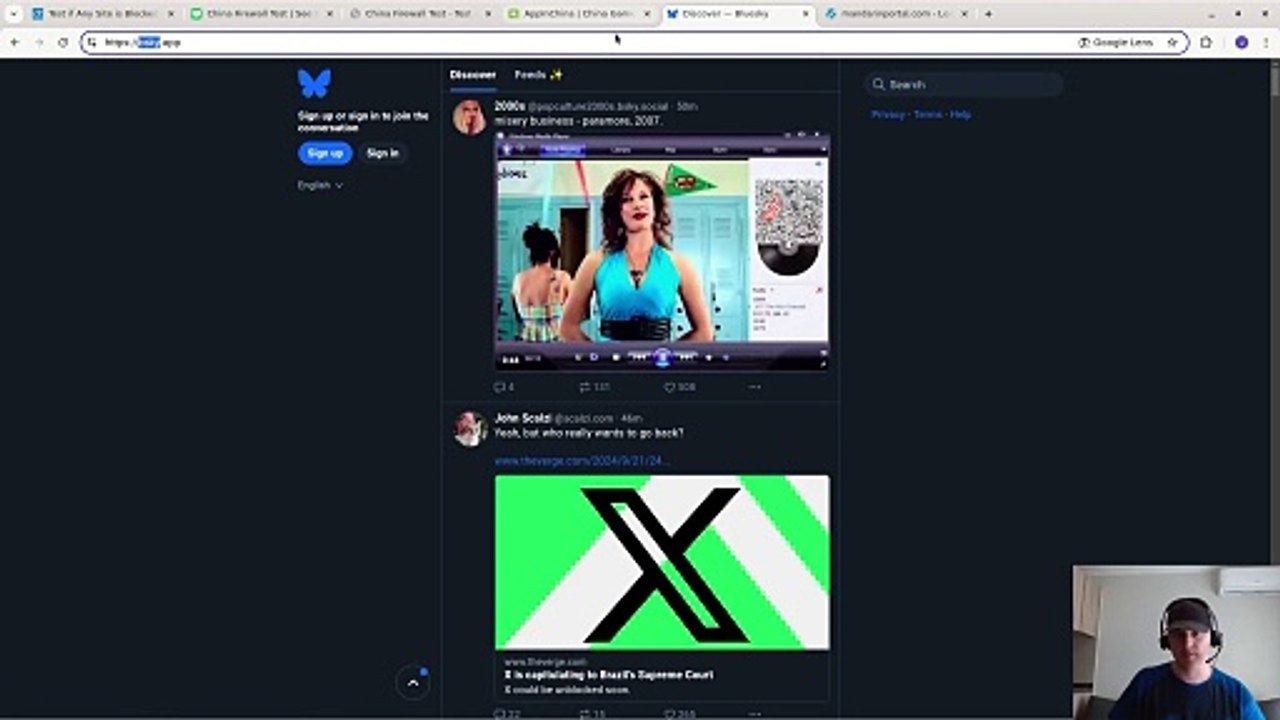The height and width of the screenshot is (720, 1280).
Task: Open the Help link
Action: click(x=960, y=115)
